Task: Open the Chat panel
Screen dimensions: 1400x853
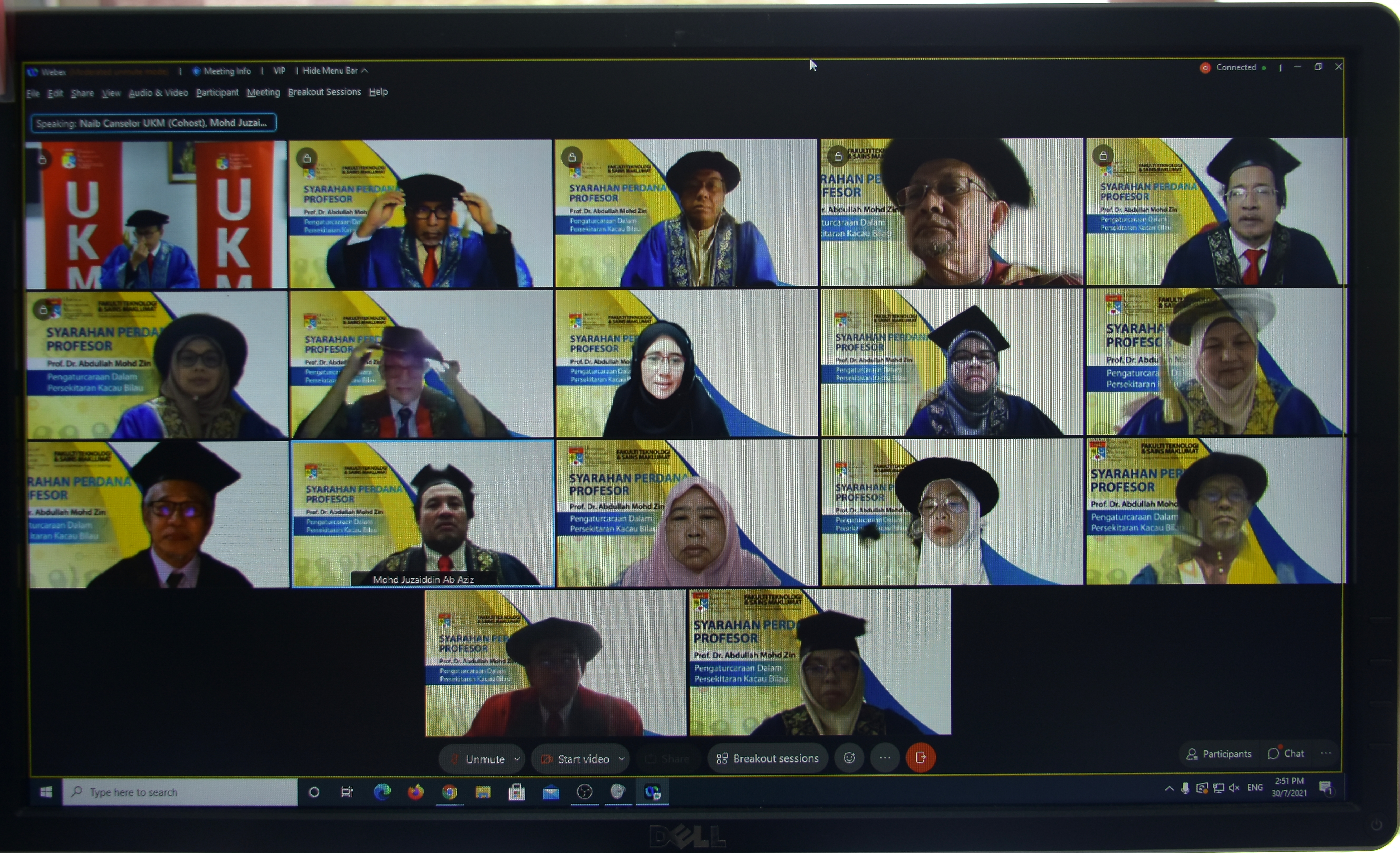Action: point(1286,754)
